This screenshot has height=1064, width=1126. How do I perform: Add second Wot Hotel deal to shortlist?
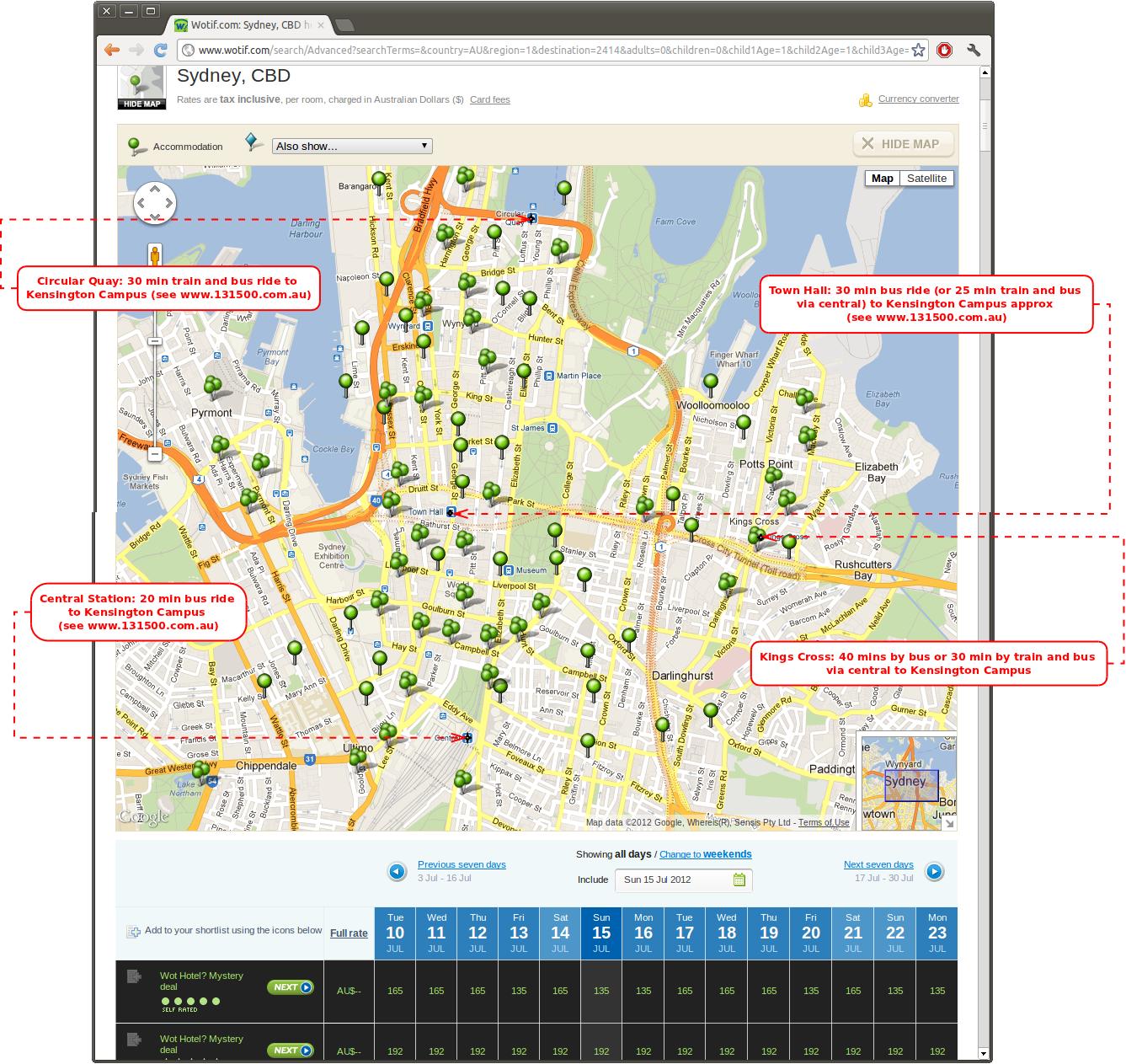[134, 1040]
